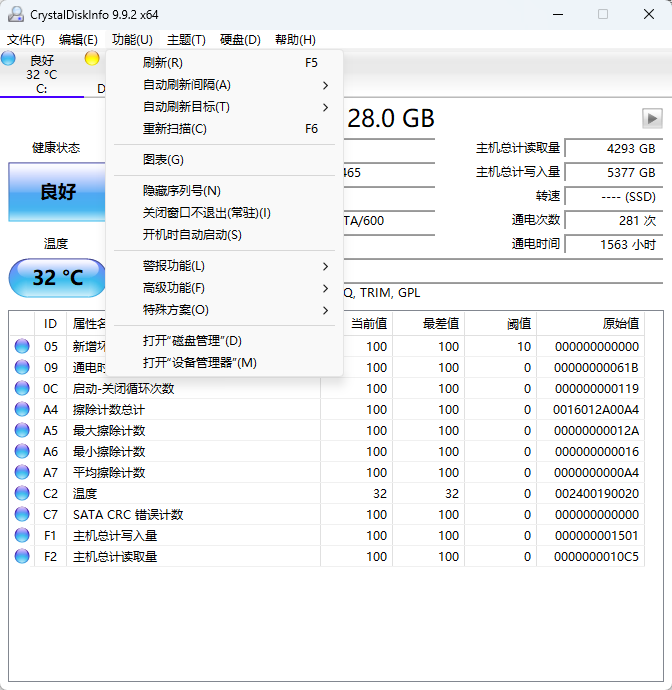Click status orb of attribute 05 row
672x690 pixels.
click(22, 346)
